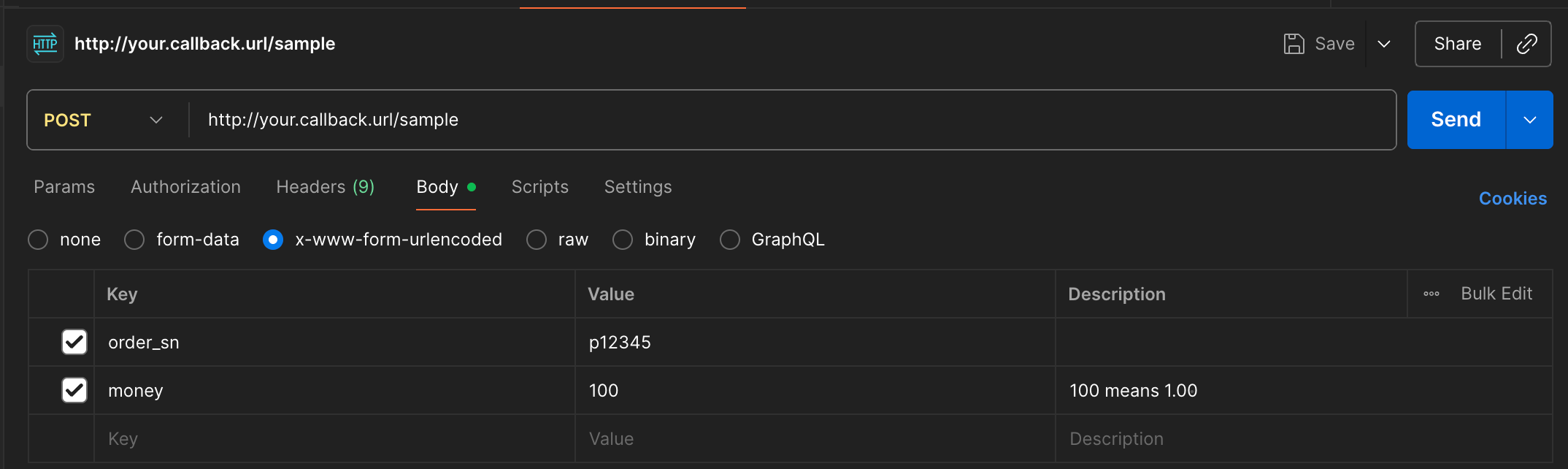Viewport: 1568px width, 469px height.
Task: Open the Params tab
Action: 64,187
